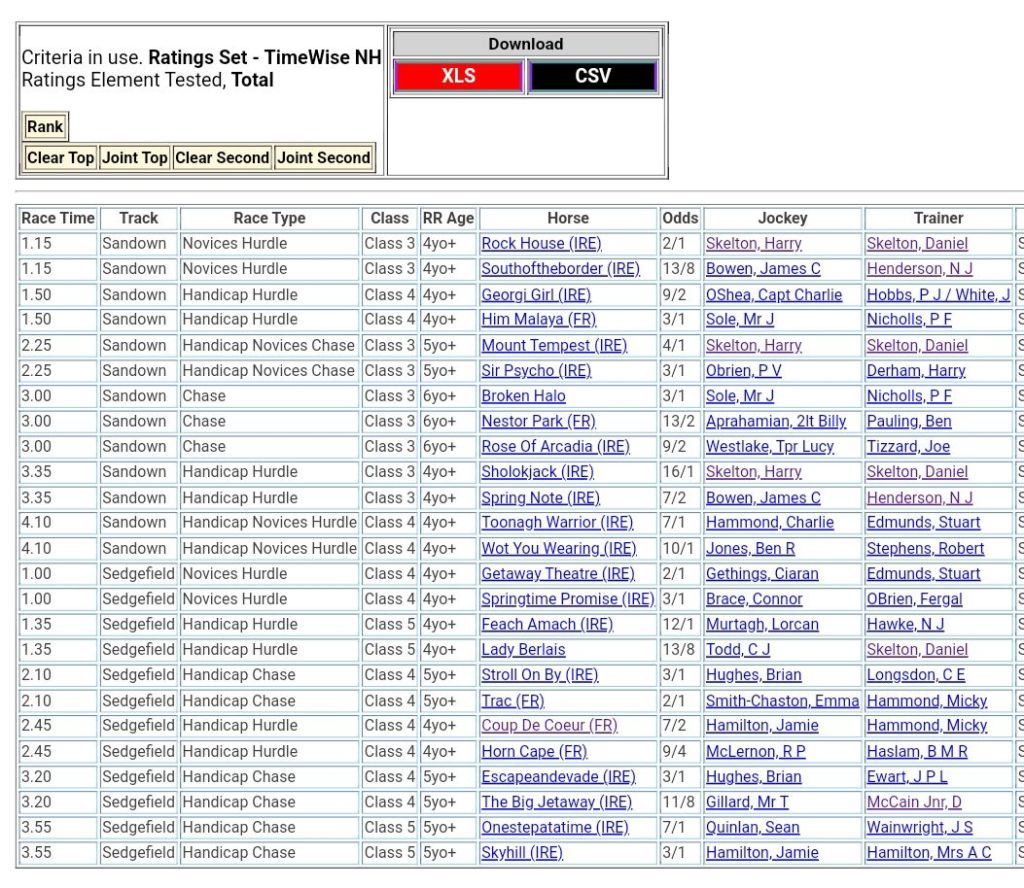Apply the Joint Second filter
1024x888 pixels.
click(x=324, y=157)
